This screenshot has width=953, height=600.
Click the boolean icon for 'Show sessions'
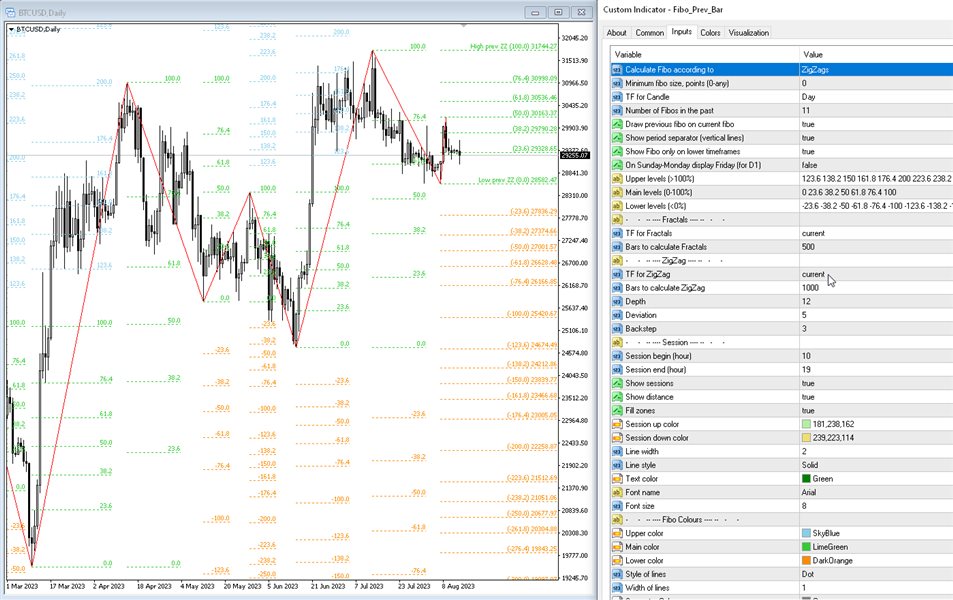coord(618,384)
